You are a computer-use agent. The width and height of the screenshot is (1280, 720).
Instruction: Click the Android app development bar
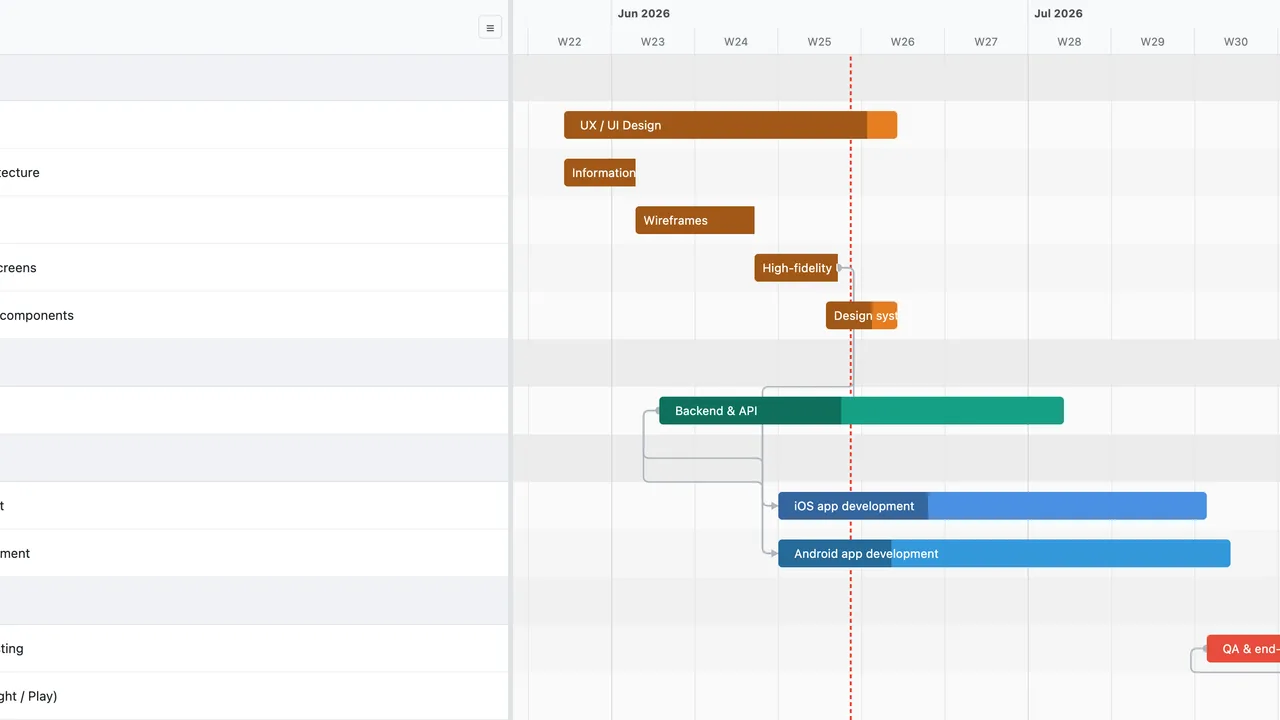tap(1004, 554)
